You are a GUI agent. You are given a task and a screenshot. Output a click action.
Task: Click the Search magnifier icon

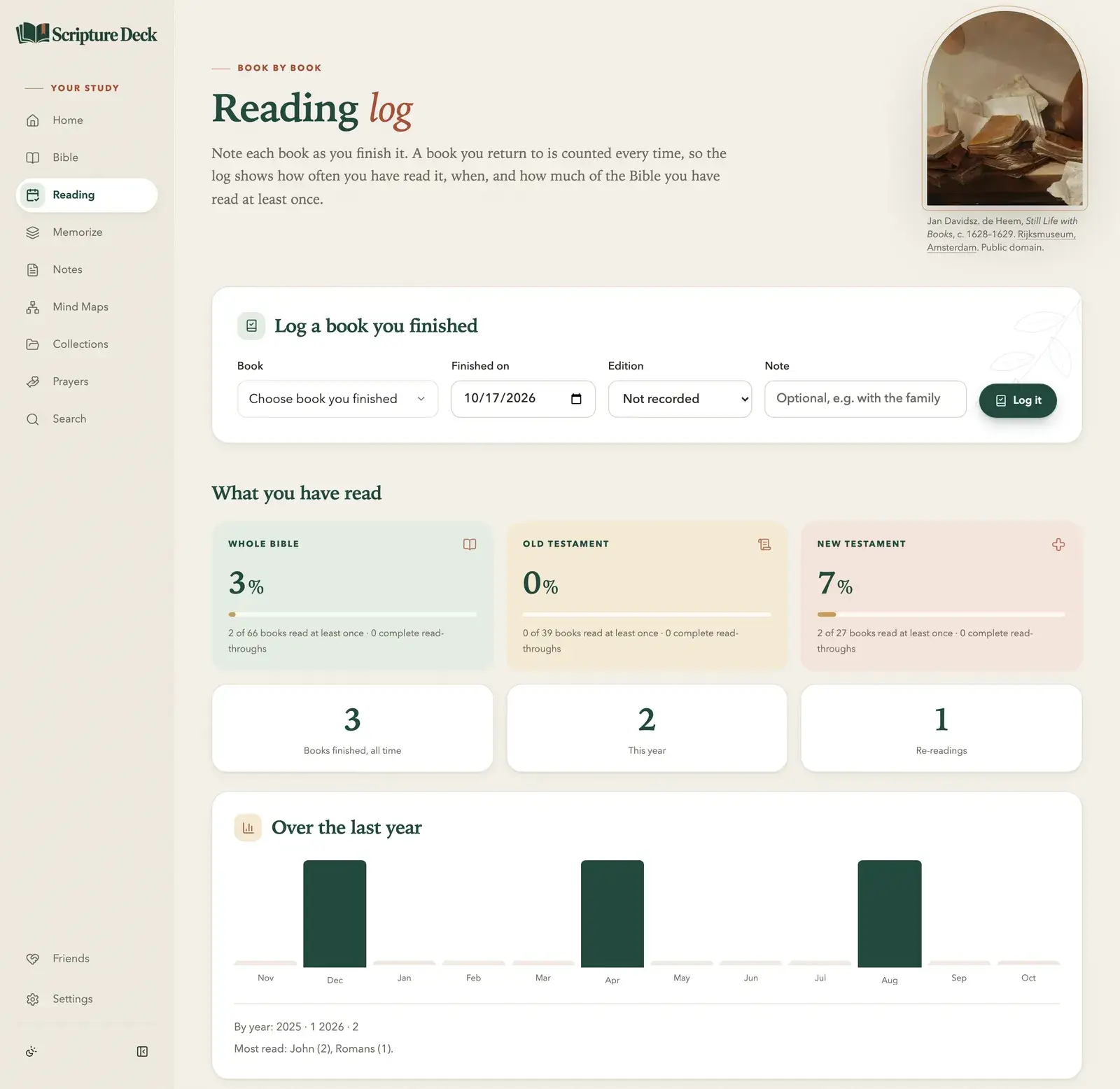coord(33,419)
